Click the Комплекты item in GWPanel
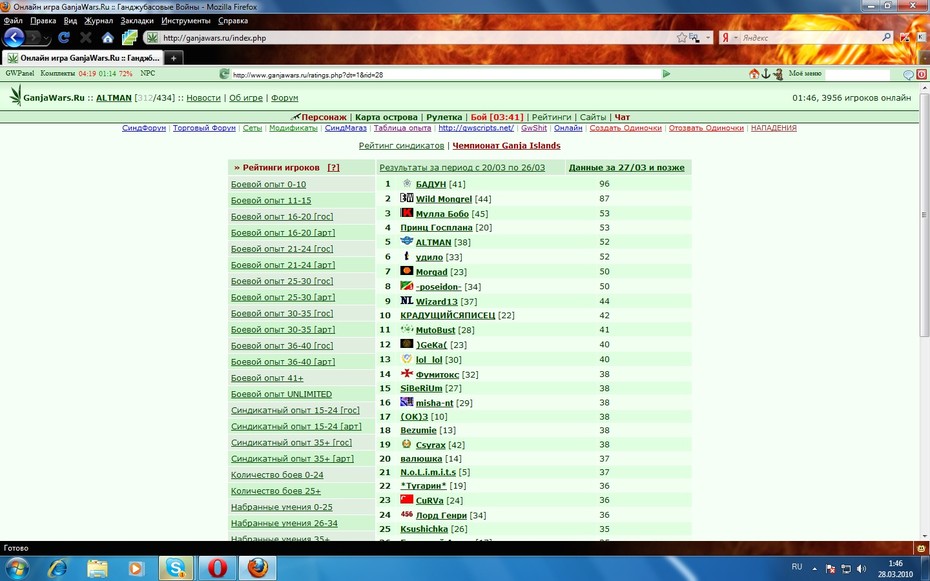Viewport: 930px width, 581px height. (58, 74)
